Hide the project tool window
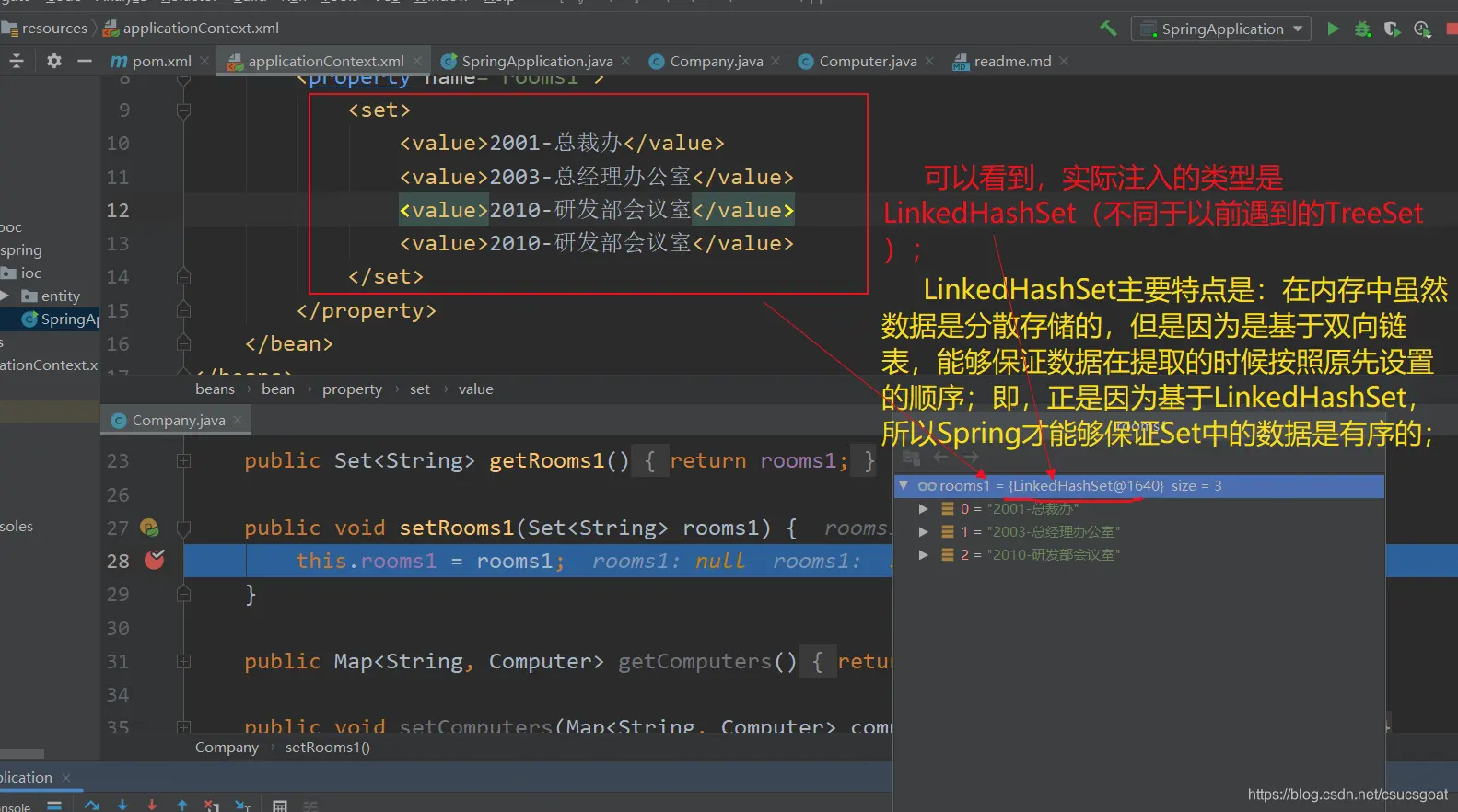The image size is (1458, 812). coord(85,61)
